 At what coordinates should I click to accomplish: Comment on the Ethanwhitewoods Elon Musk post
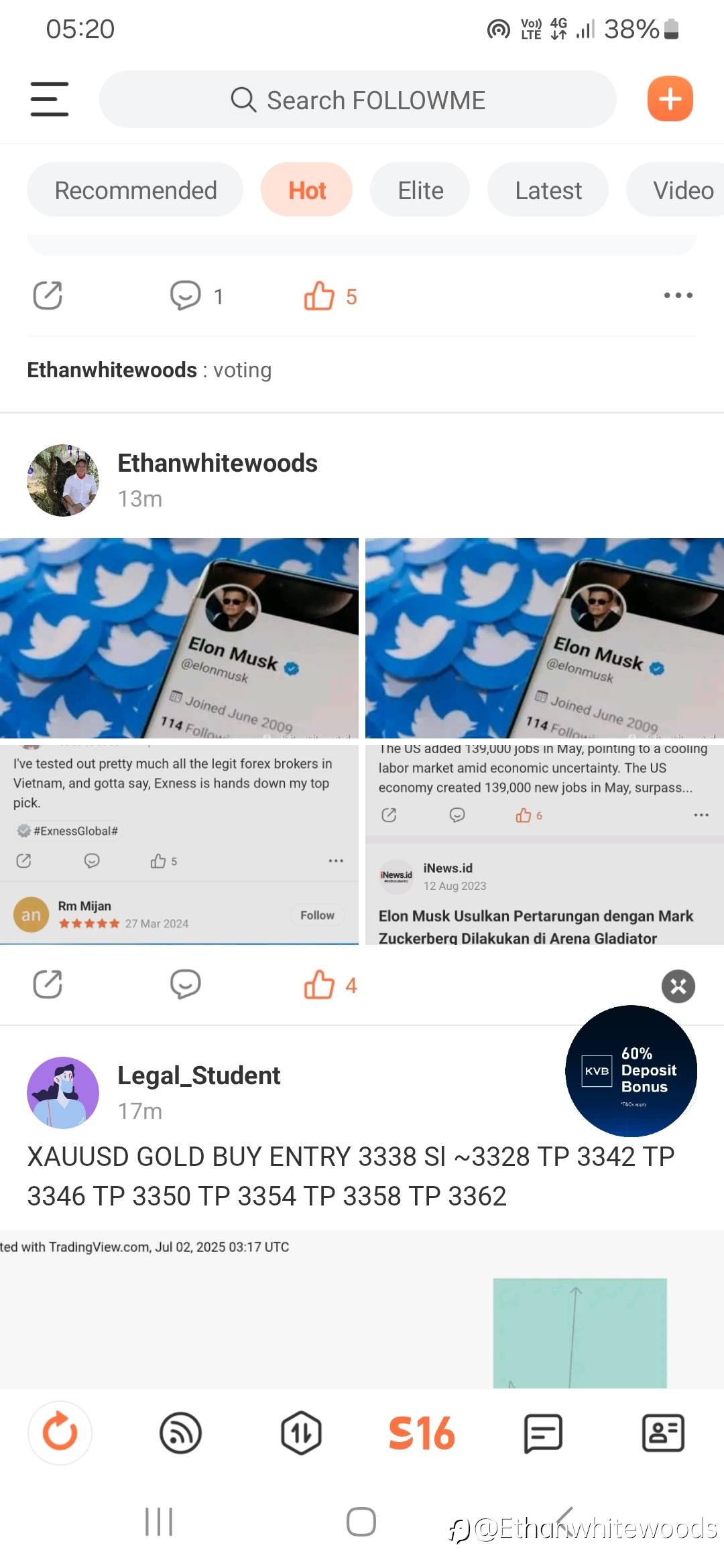[186, 984]
